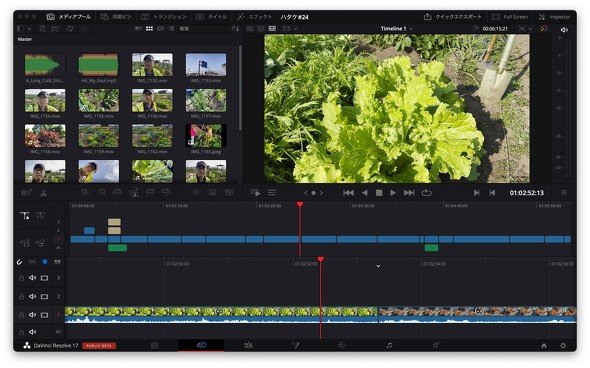Toggle the Loop playback icon

tap(426, 193)
